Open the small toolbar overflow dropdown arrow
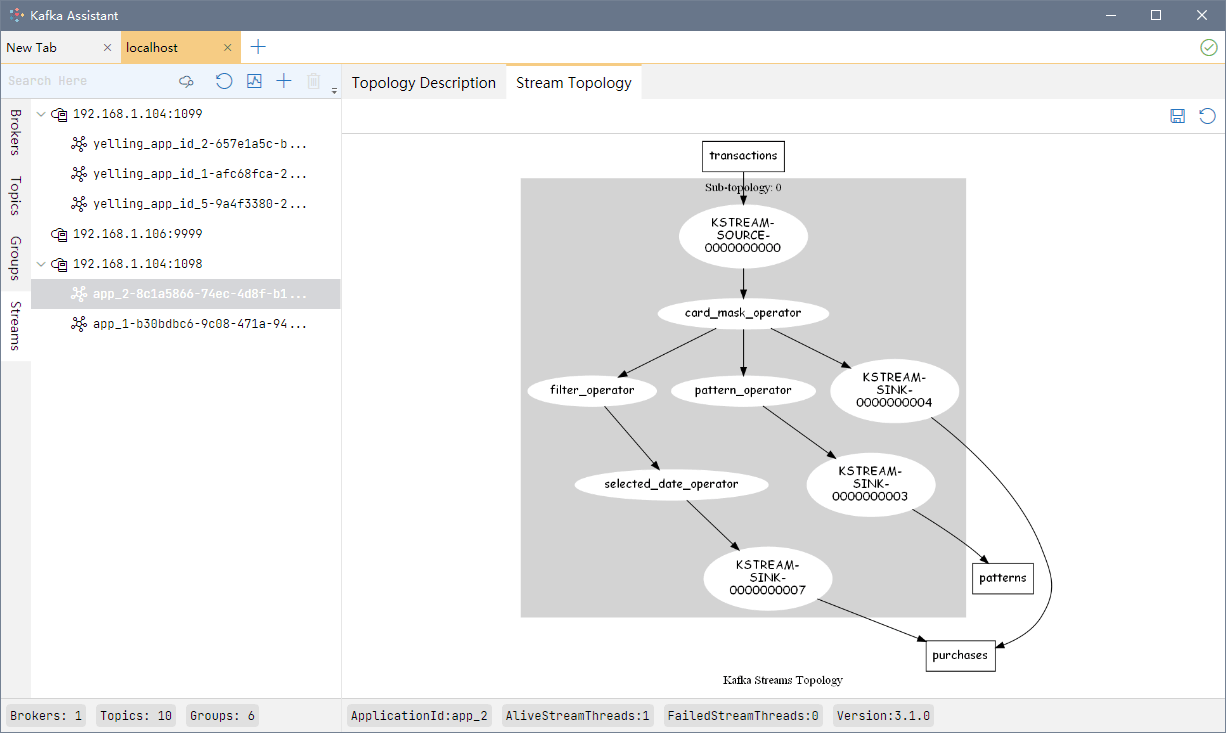1226x733 pixels. [x=334, y=90]
